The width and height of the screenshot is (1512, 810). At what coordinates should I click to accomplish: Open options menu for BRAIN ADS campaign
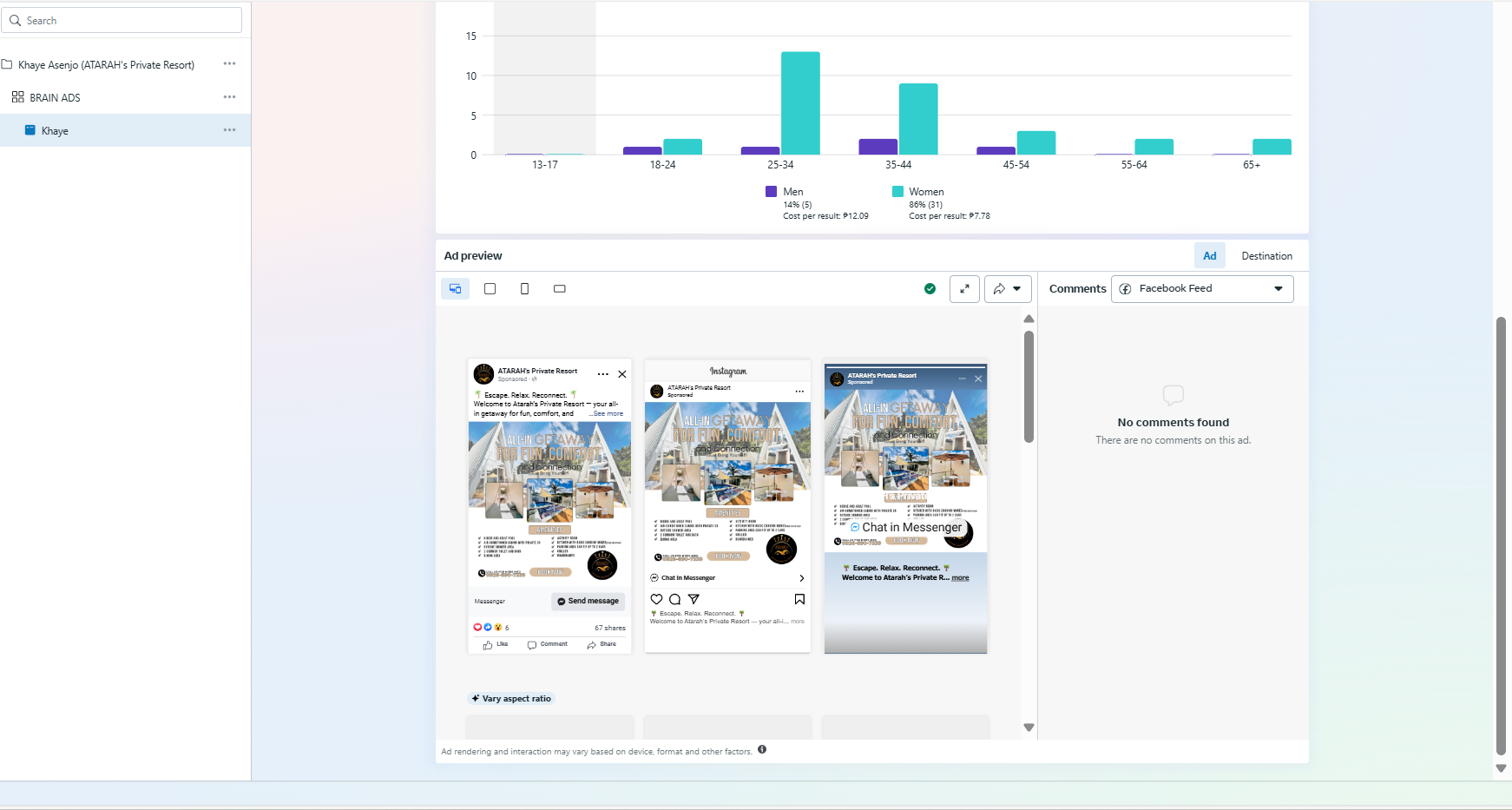(229, 97)
